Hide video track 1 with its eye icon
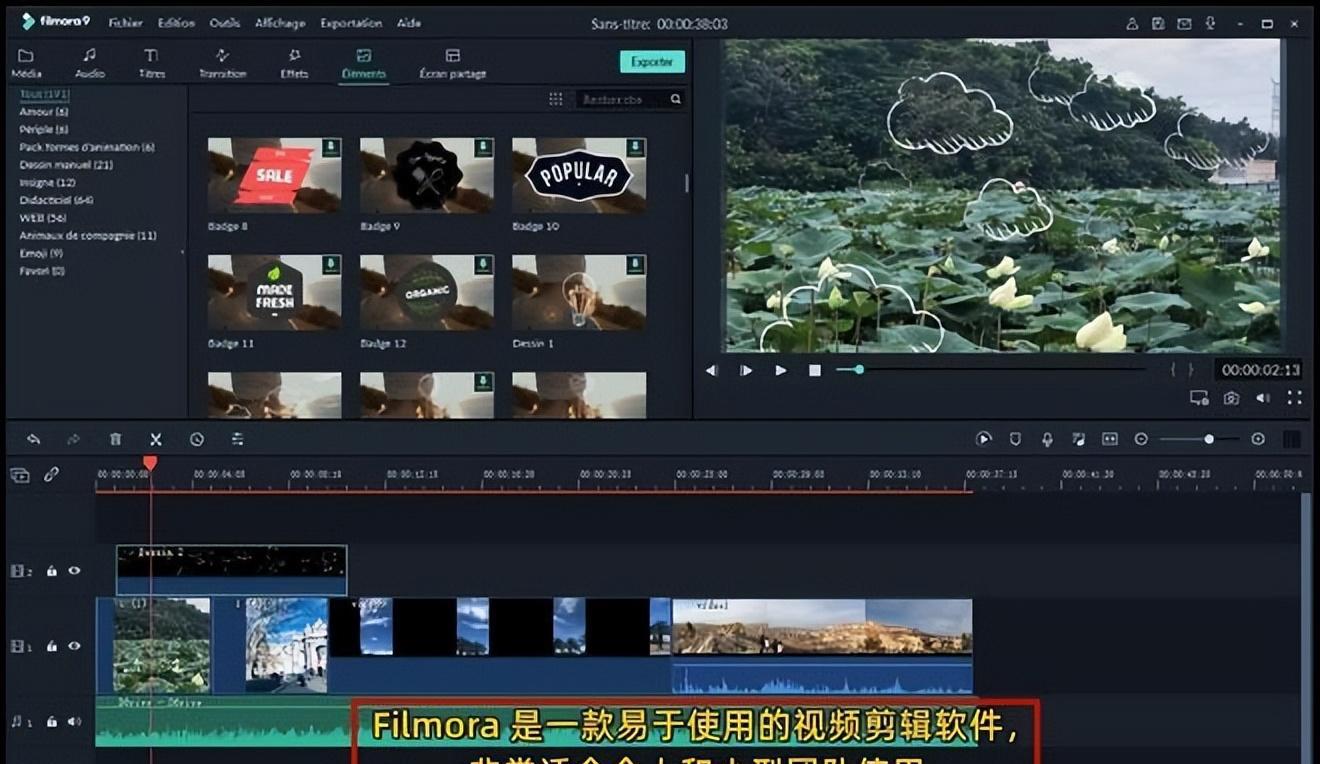1320x764 pixels. pos(74,646)
